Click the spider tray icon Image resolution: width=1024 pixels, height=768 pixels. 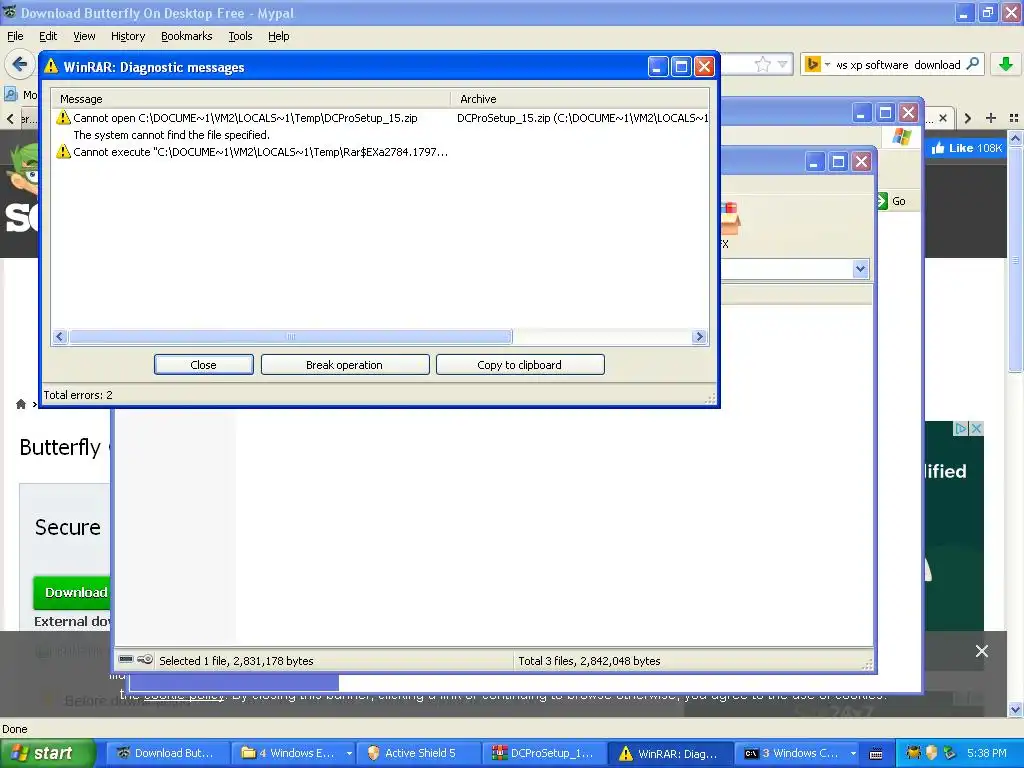(x=914, y=753)
